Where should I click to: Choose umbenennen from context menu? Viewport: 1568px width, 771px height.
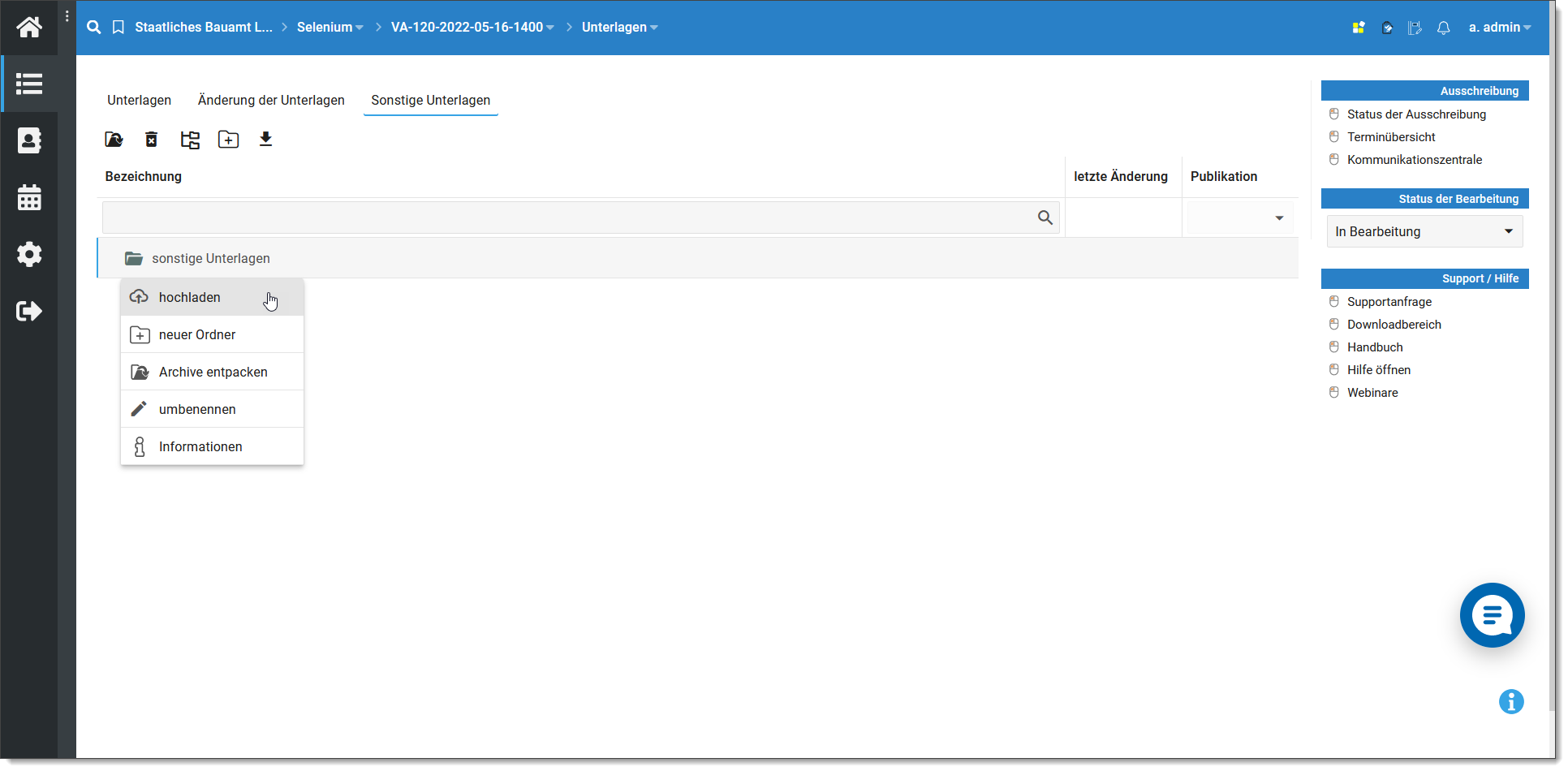[x=212, y=409]
